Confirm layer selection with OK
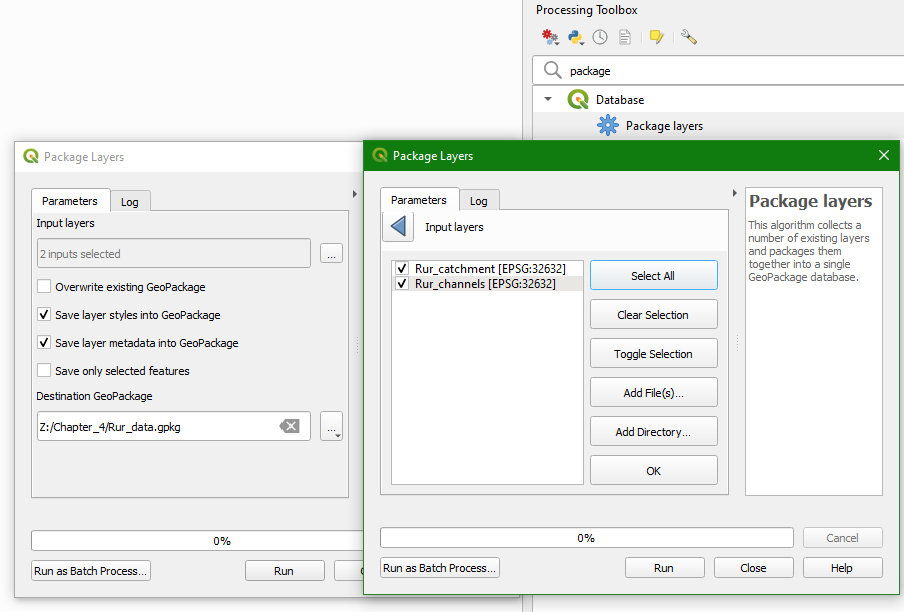The image size is (904, 612). point(654,471)
